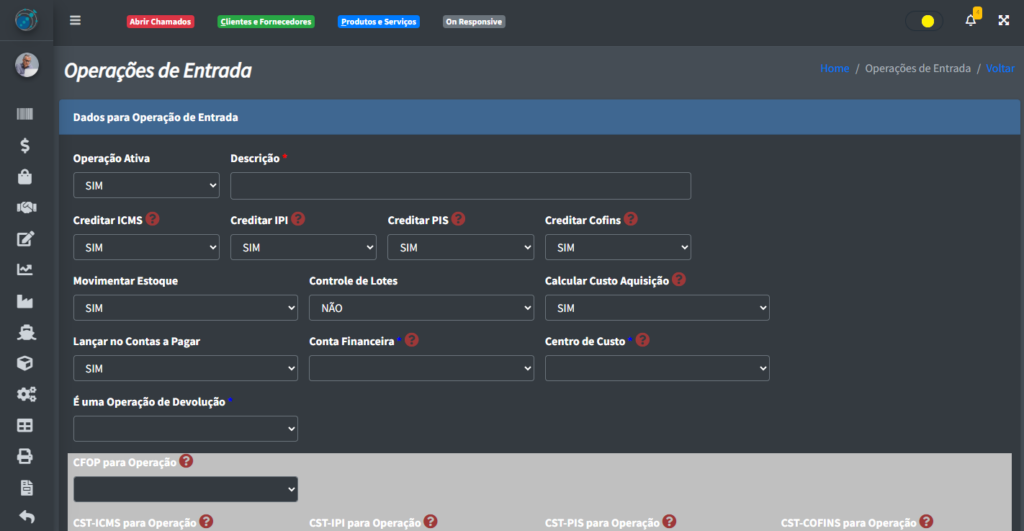Screen dimensions: 1024x531
Task: Click the fullscreen expand icon
Action: 1002,21
